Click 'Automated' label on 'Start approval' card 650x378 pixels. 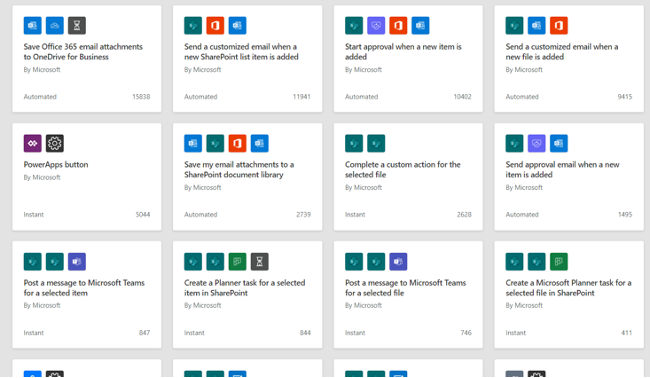point(361,97)
